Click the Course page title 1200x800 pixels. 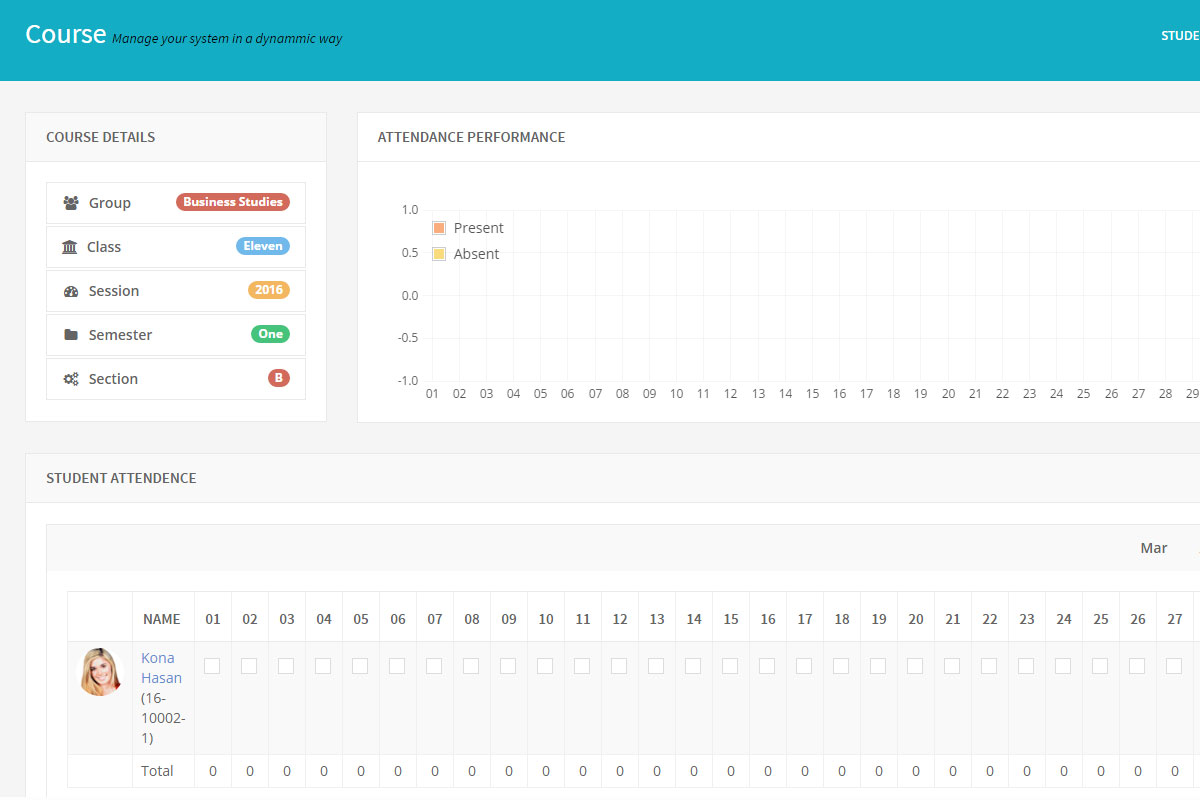point(66,34)
